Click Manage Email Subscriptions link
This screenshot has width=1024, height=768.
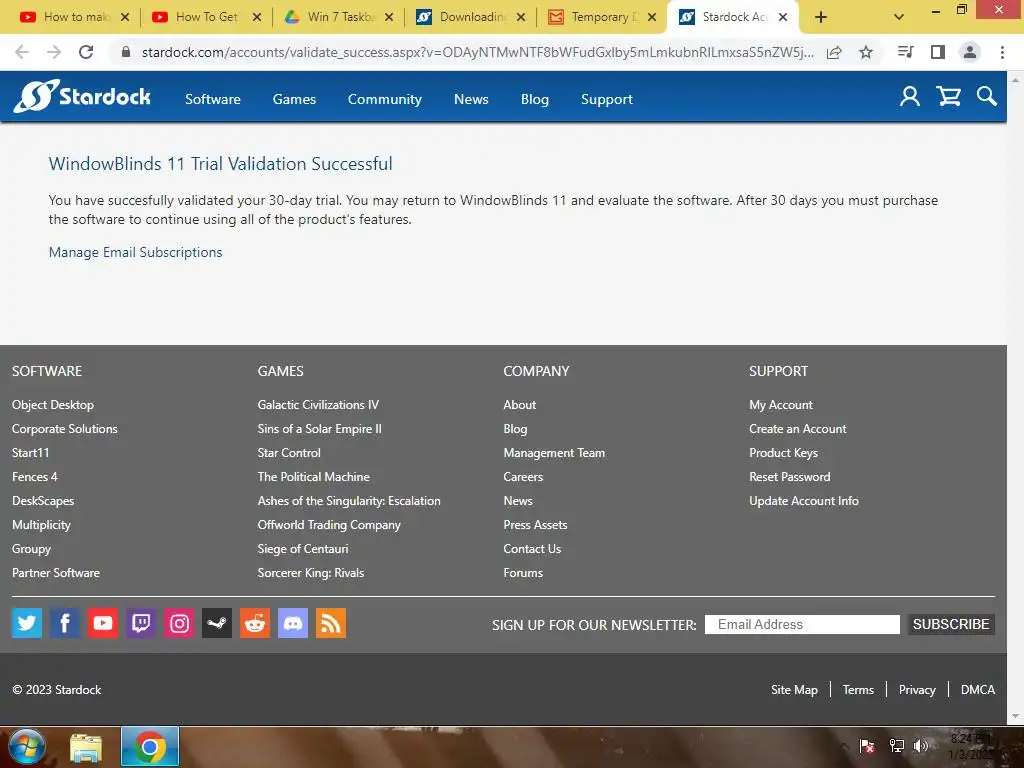135,252
